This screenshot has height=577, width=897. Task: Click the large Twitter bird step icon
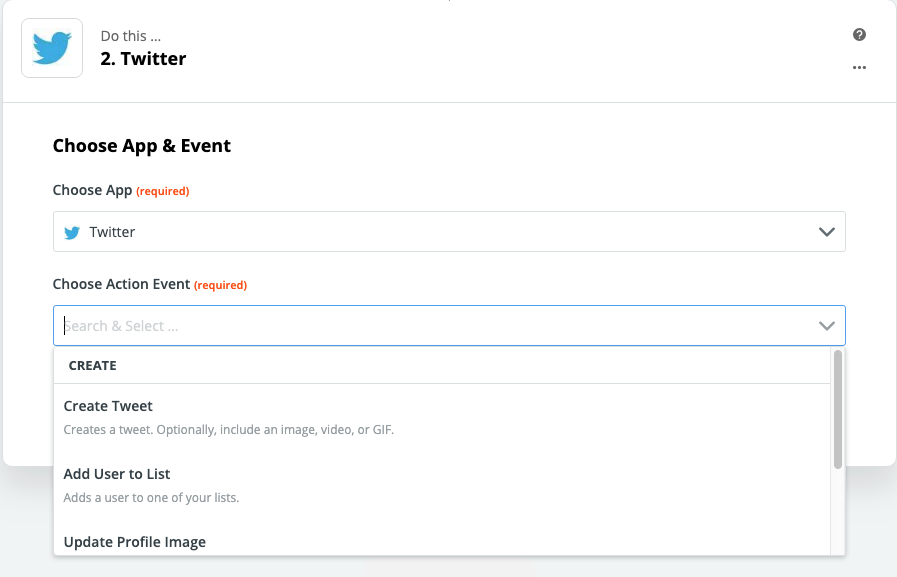coord(52,48)
